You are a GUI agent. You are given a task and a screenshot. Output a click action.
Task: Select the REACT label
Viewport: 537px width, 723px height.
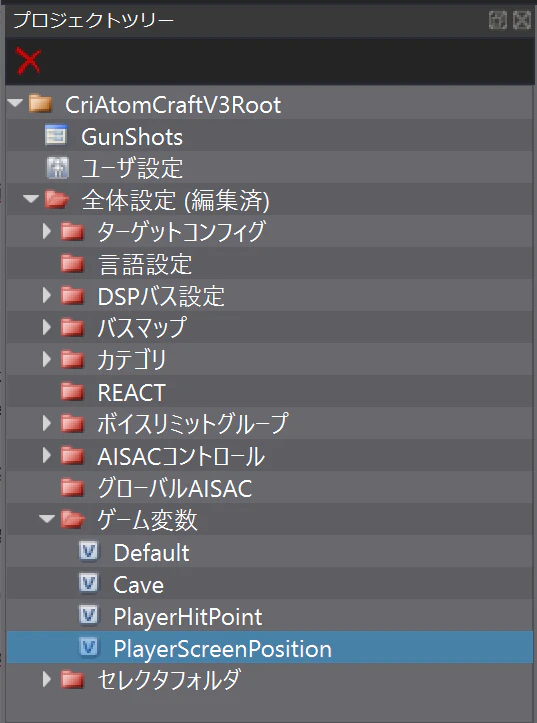click(x=131, y=393)
